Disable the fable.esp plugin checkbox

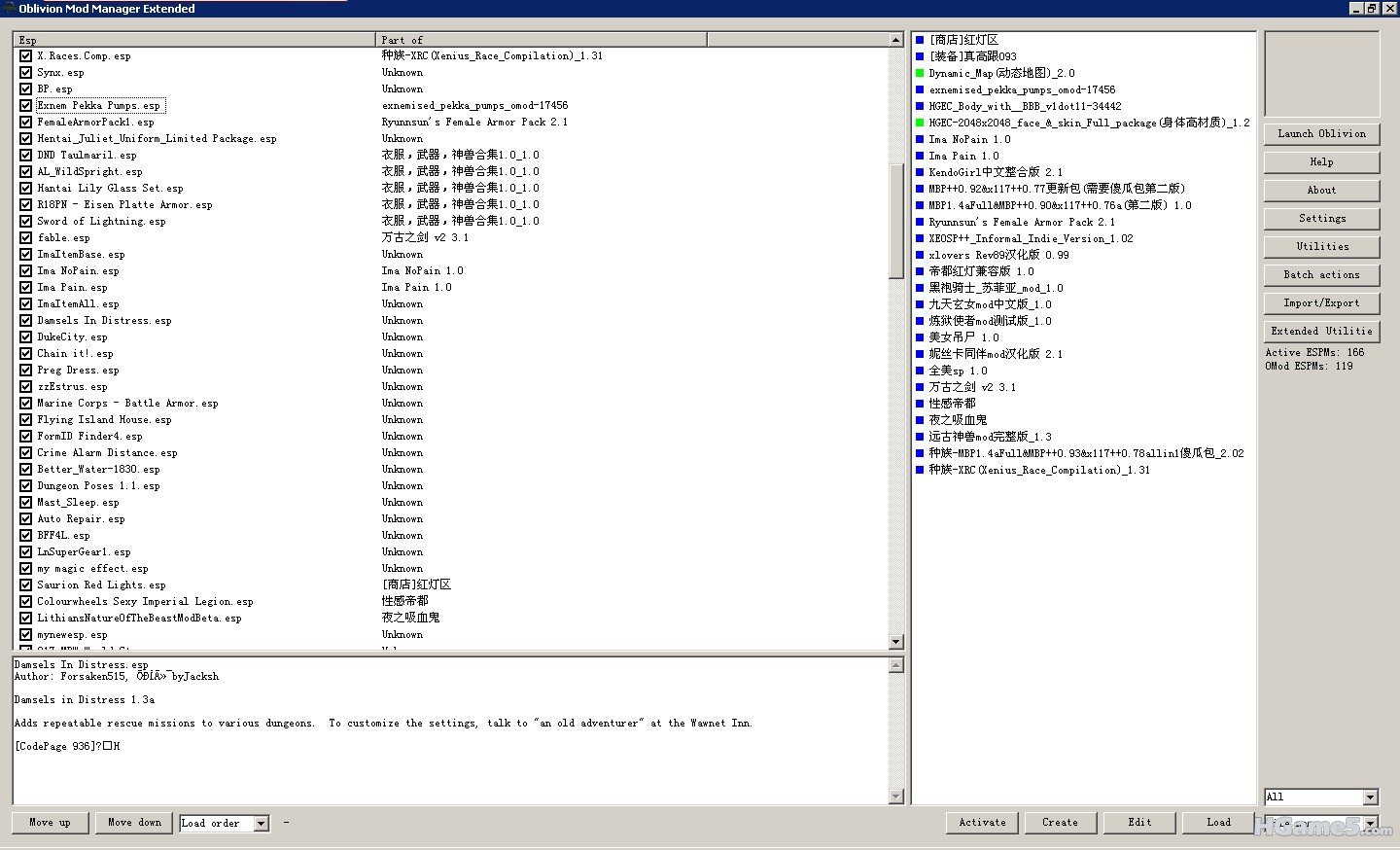[25, 238]
